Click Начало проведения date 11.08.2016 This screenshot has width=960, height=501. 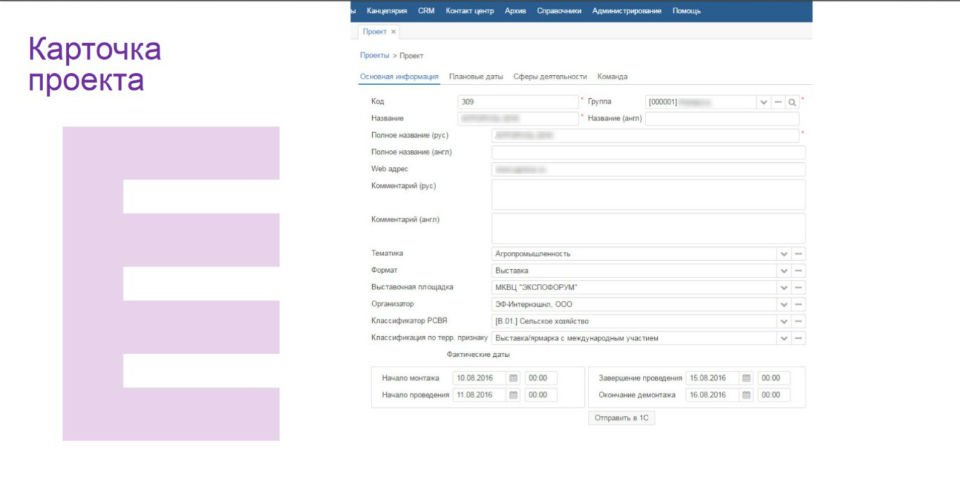[479, 395]
